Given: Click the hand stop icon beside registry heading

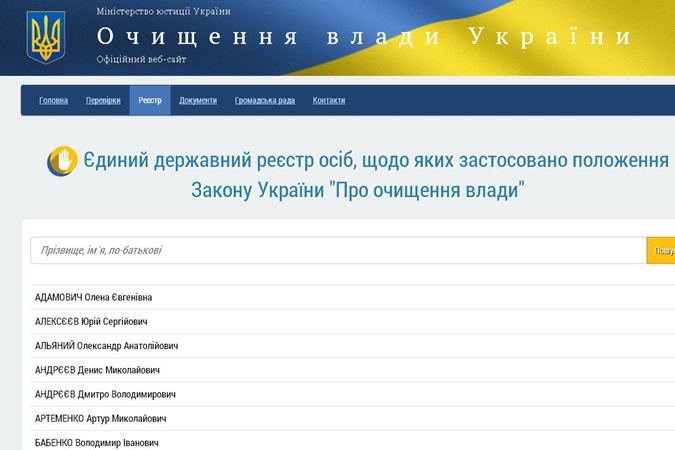Looking at the screenshot, I should (62, 161).
